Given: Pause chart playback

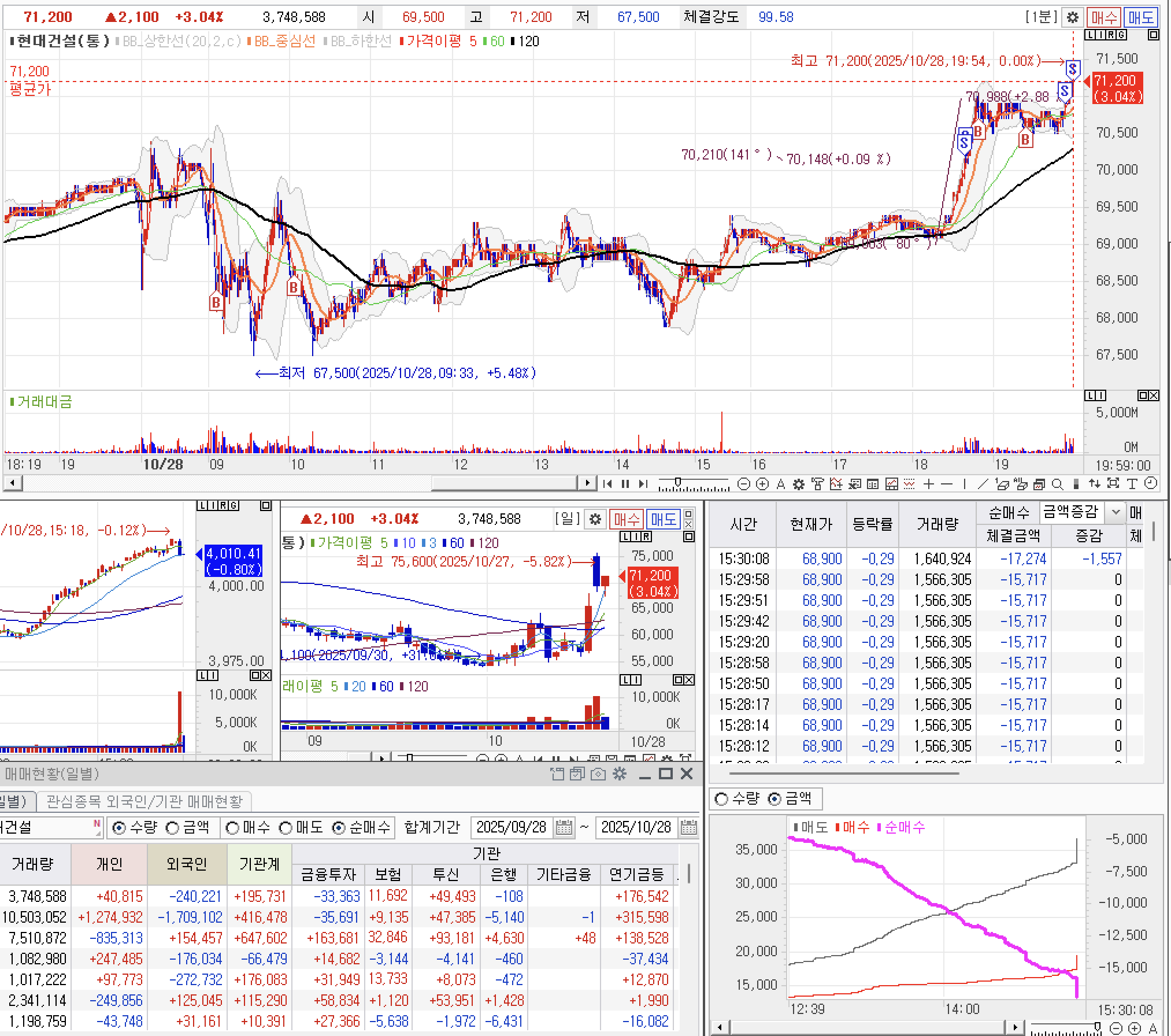Looking at the screenshot, I should tap(625, 484).
